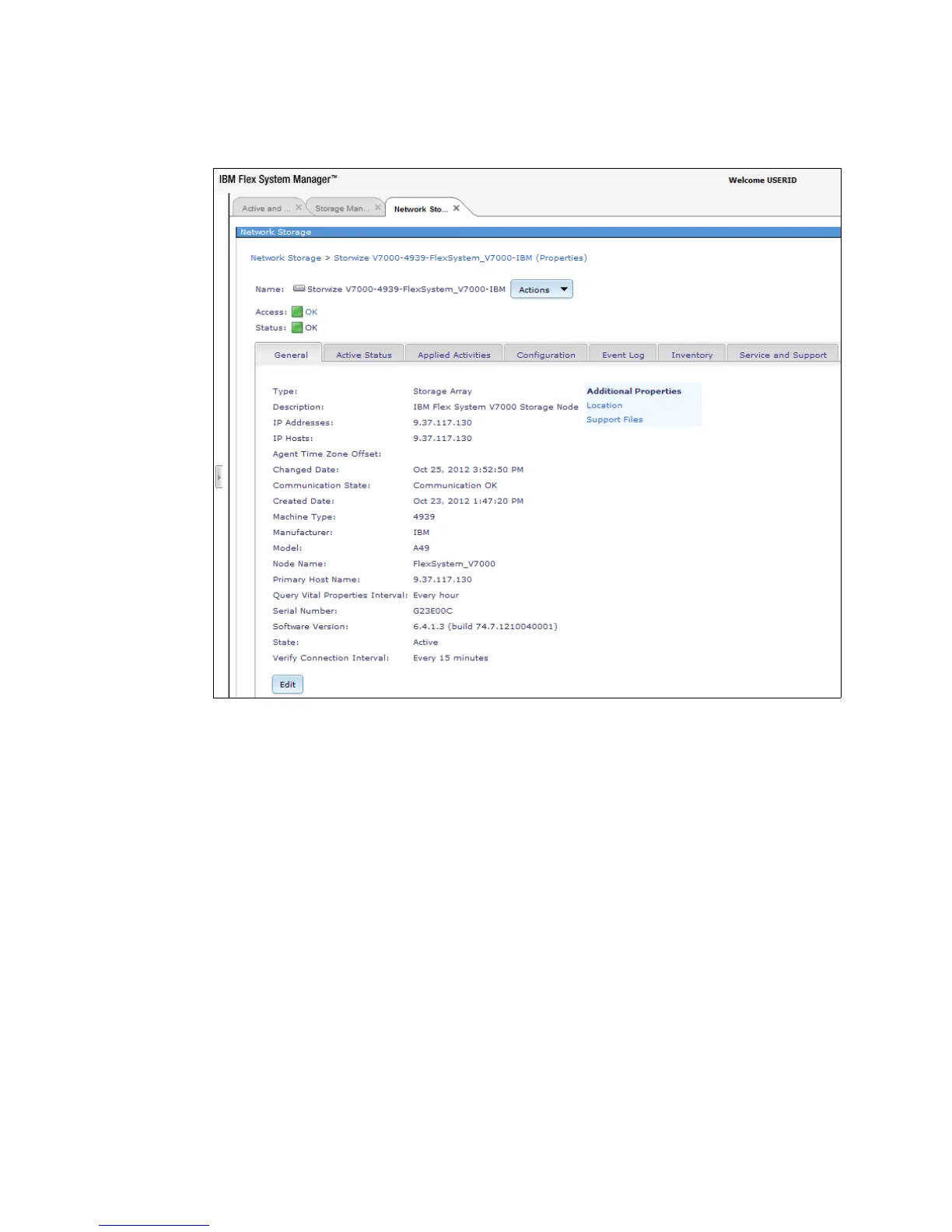Screen dimensions: 952x1232
Task: Click the green Access OK status icon
Action: (x=297, y=312)
